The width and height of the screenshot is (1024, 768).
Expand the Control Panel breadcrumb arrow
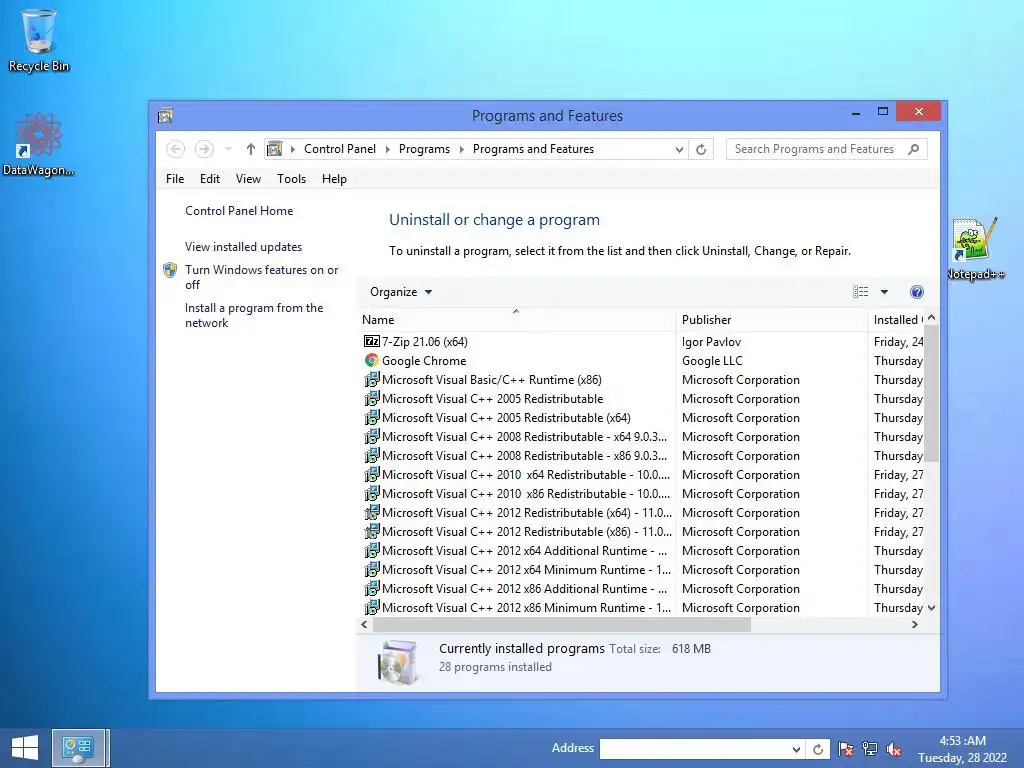387,149
